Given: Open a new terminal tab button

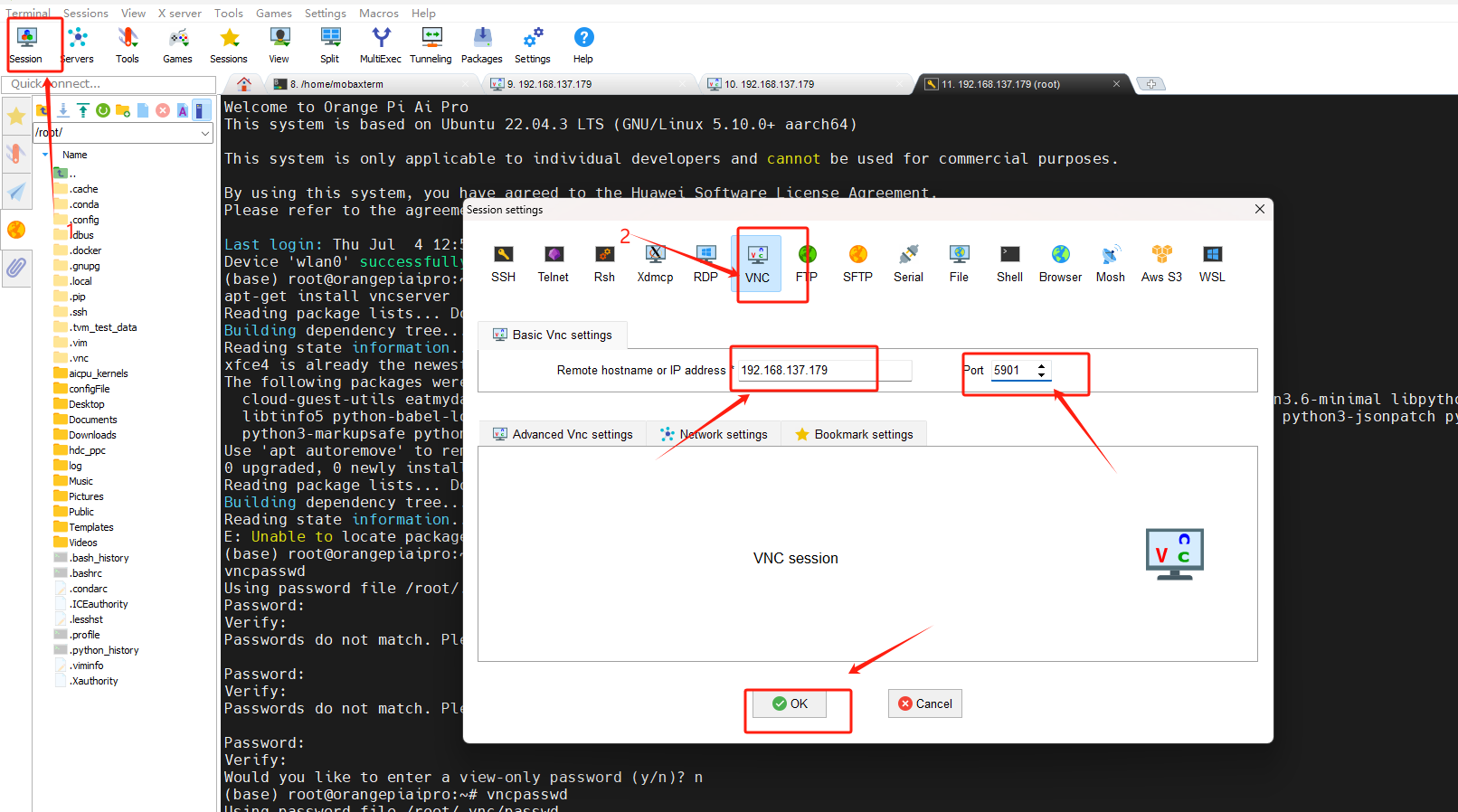Looking at the screenshot, I should [x=1150, y=84].
